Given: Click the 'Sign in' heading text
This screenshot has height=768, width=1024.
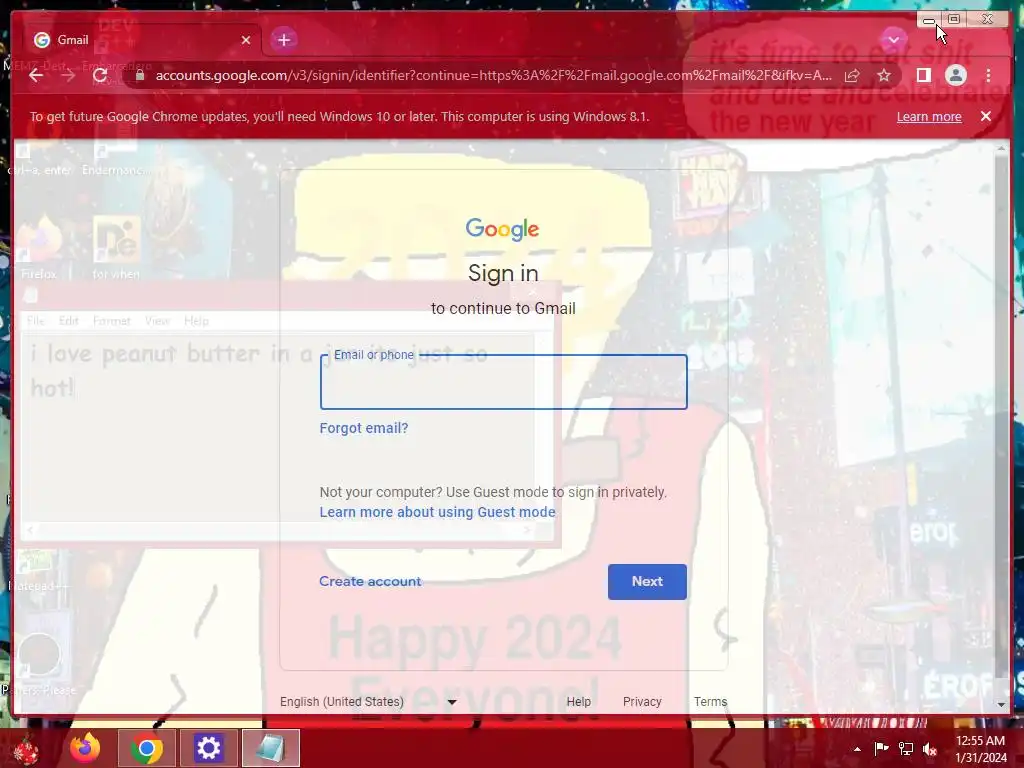Looking at the screenshot, I should [x=503, y=273].
